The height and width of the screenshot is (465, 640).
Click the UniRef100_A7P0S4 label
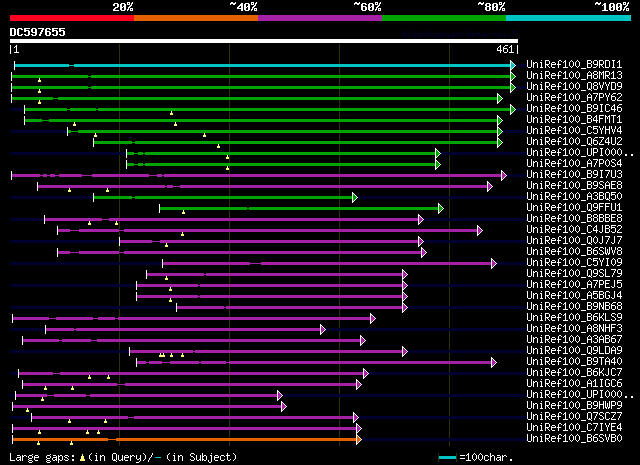(x=574, y=163)
